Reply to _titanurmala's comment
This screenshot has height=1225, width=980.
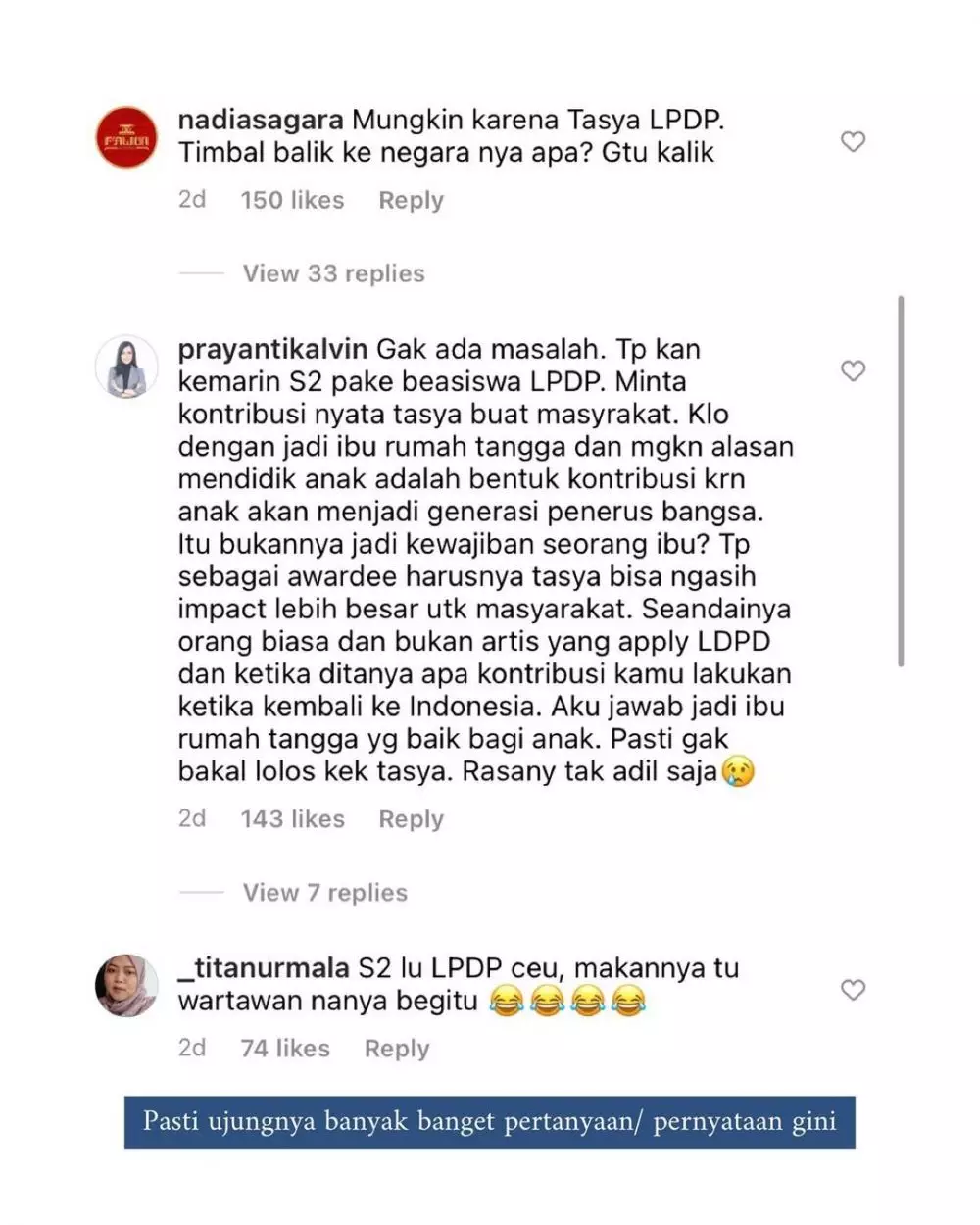397,1049
